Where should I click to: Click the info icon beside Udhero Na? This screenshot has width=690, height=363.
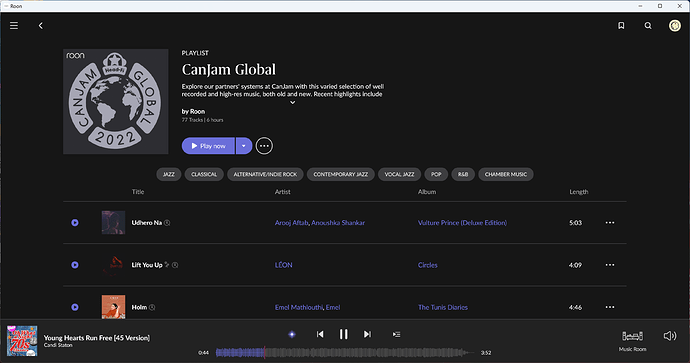point(167,223)
